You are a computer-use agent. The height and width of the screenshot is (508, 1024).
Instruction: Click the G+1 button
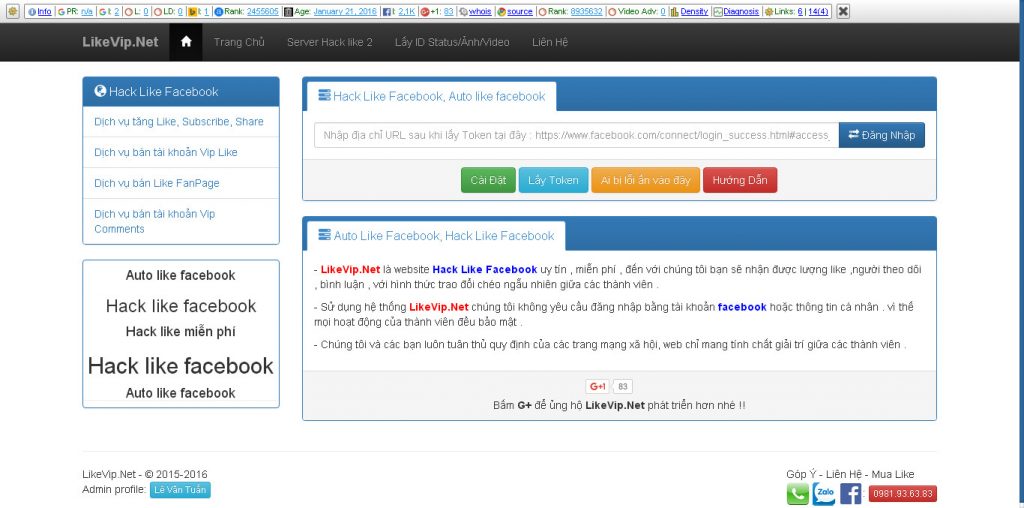tap(598, 387)
